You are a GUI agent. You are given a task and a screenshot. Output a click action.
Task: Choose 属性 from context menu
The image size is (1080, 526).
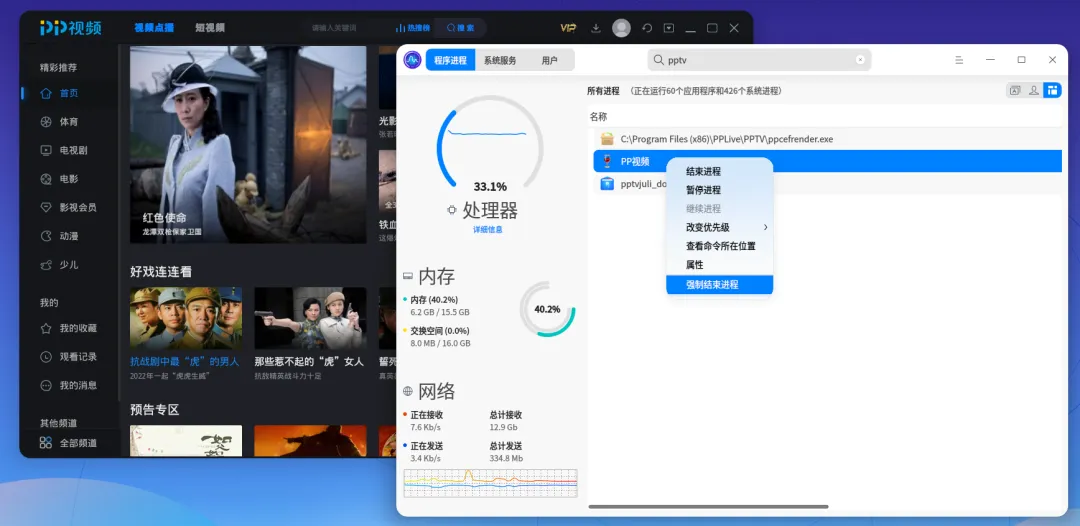[719, 264]
